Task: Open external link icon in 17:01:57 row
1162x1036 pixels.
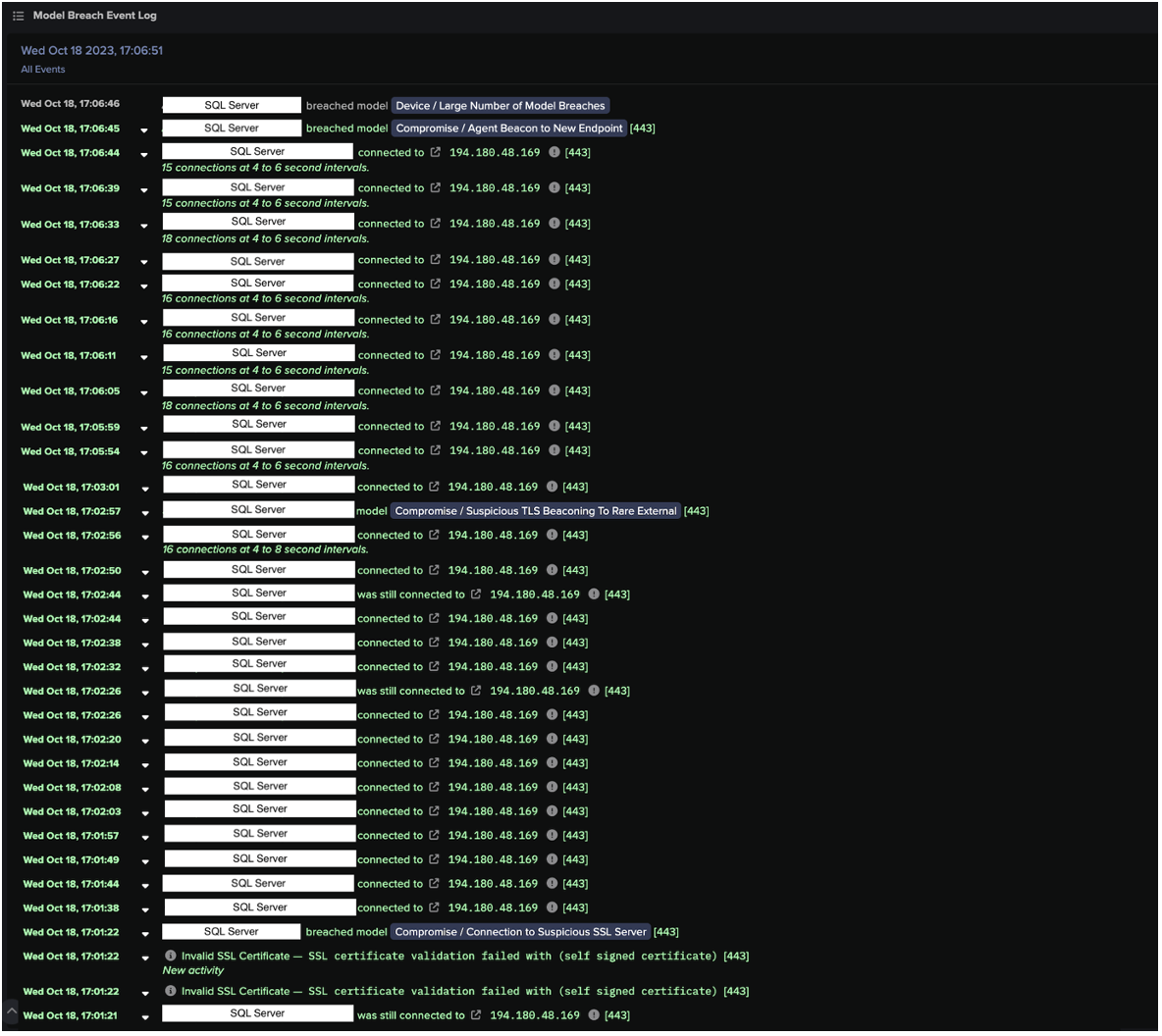Action: pyautogui.click(x=434, y=836)
